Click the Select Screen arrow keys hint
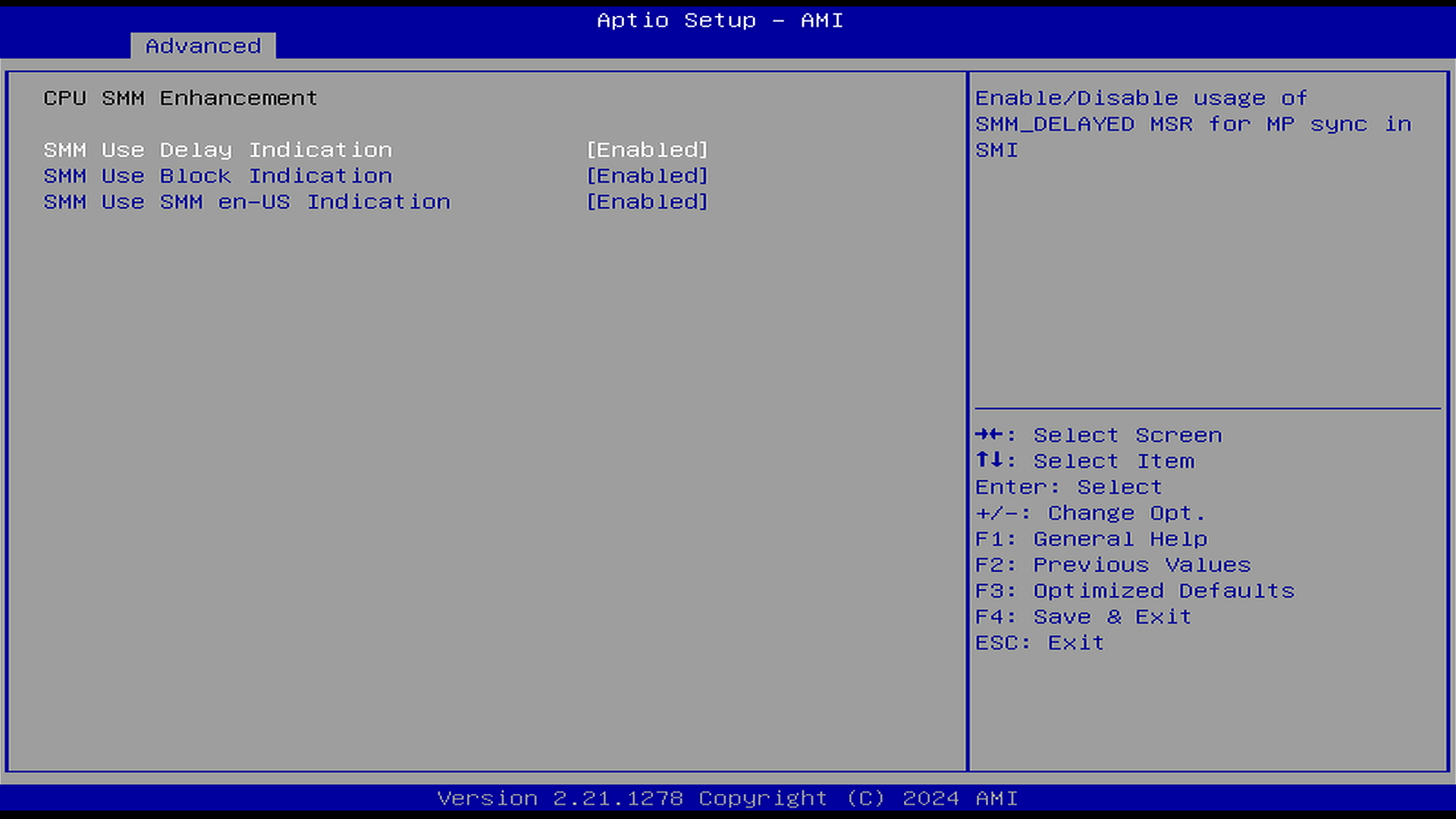1456x819 pixels. [1098, 435]
